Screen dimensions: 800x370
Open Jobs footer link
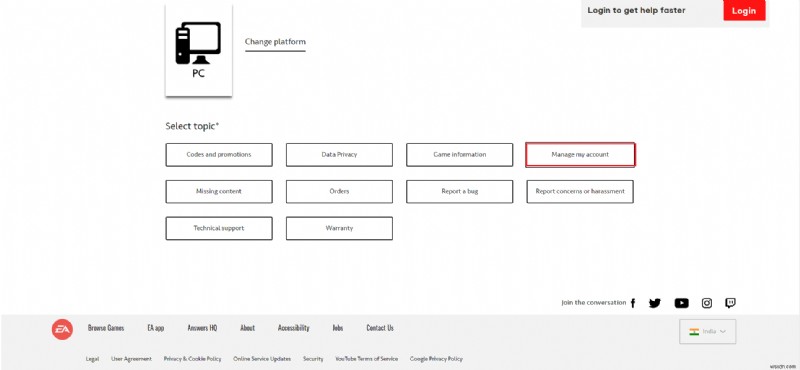pos(338,328)
